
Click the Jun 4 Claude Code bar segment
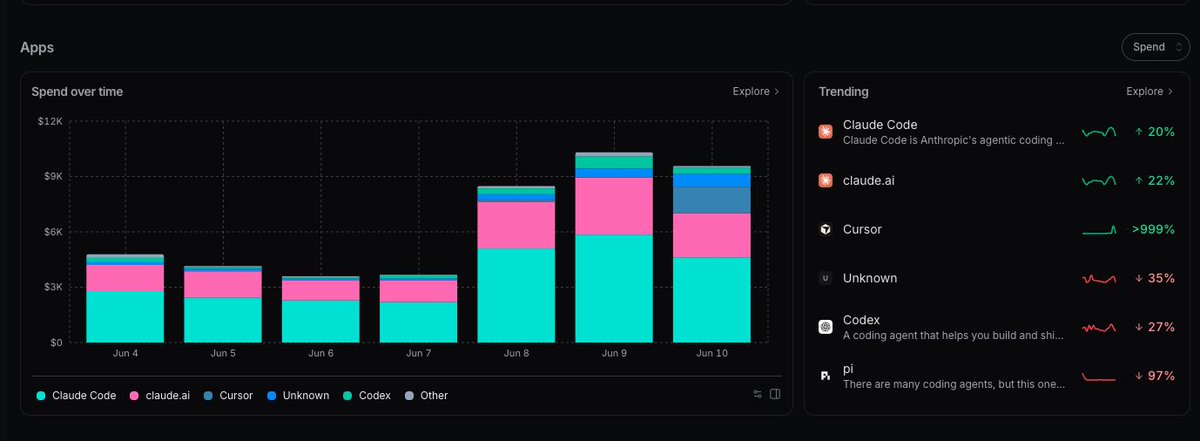tap(125, 317)
